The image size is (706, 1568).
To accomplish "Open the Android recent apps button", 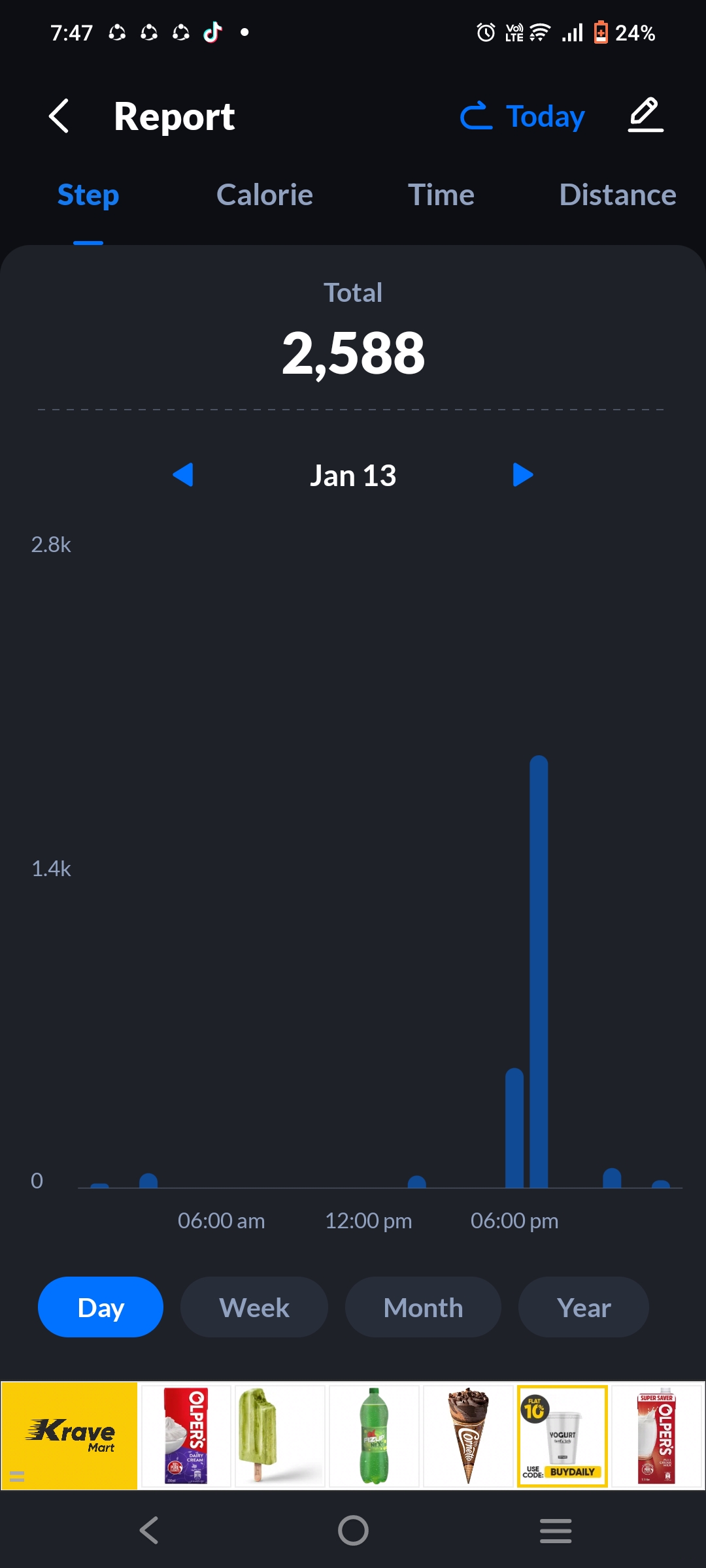I will coord(556,1530).
